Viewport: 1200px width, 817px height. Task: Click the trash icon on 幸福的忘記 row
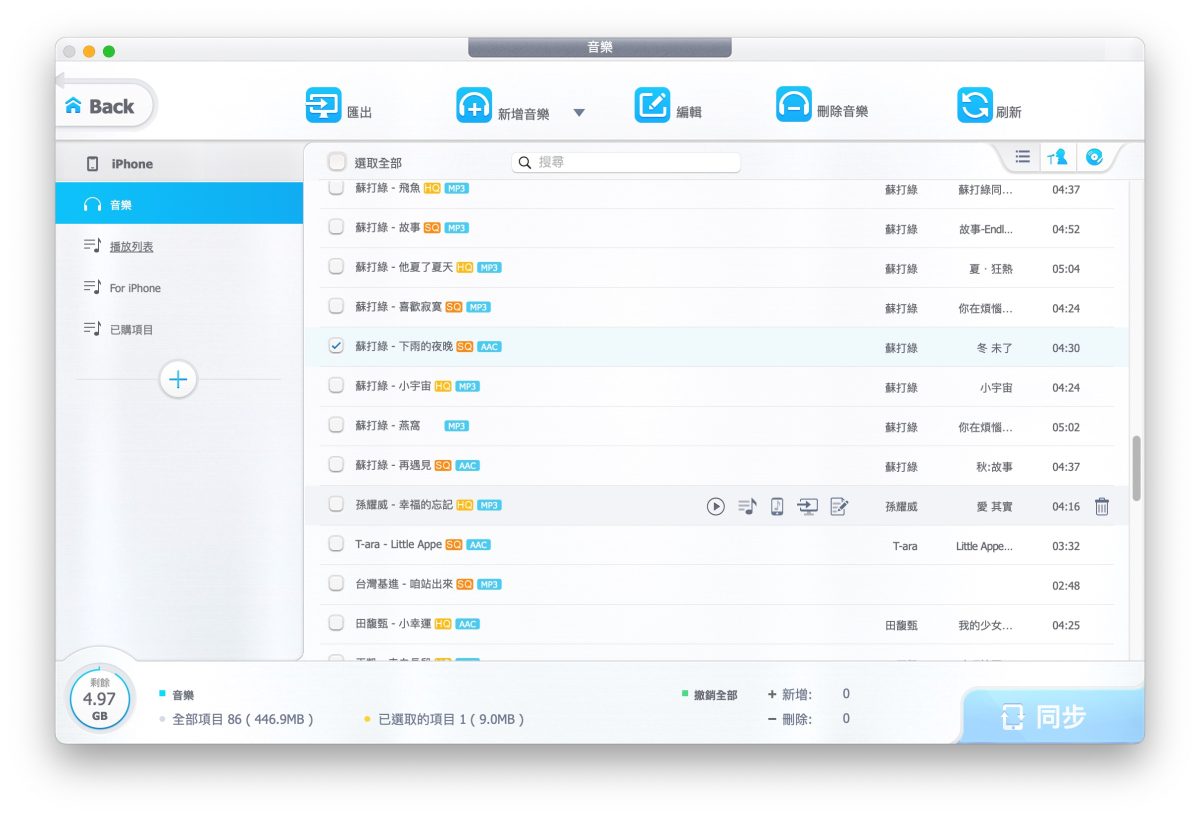click(1101, 507)
